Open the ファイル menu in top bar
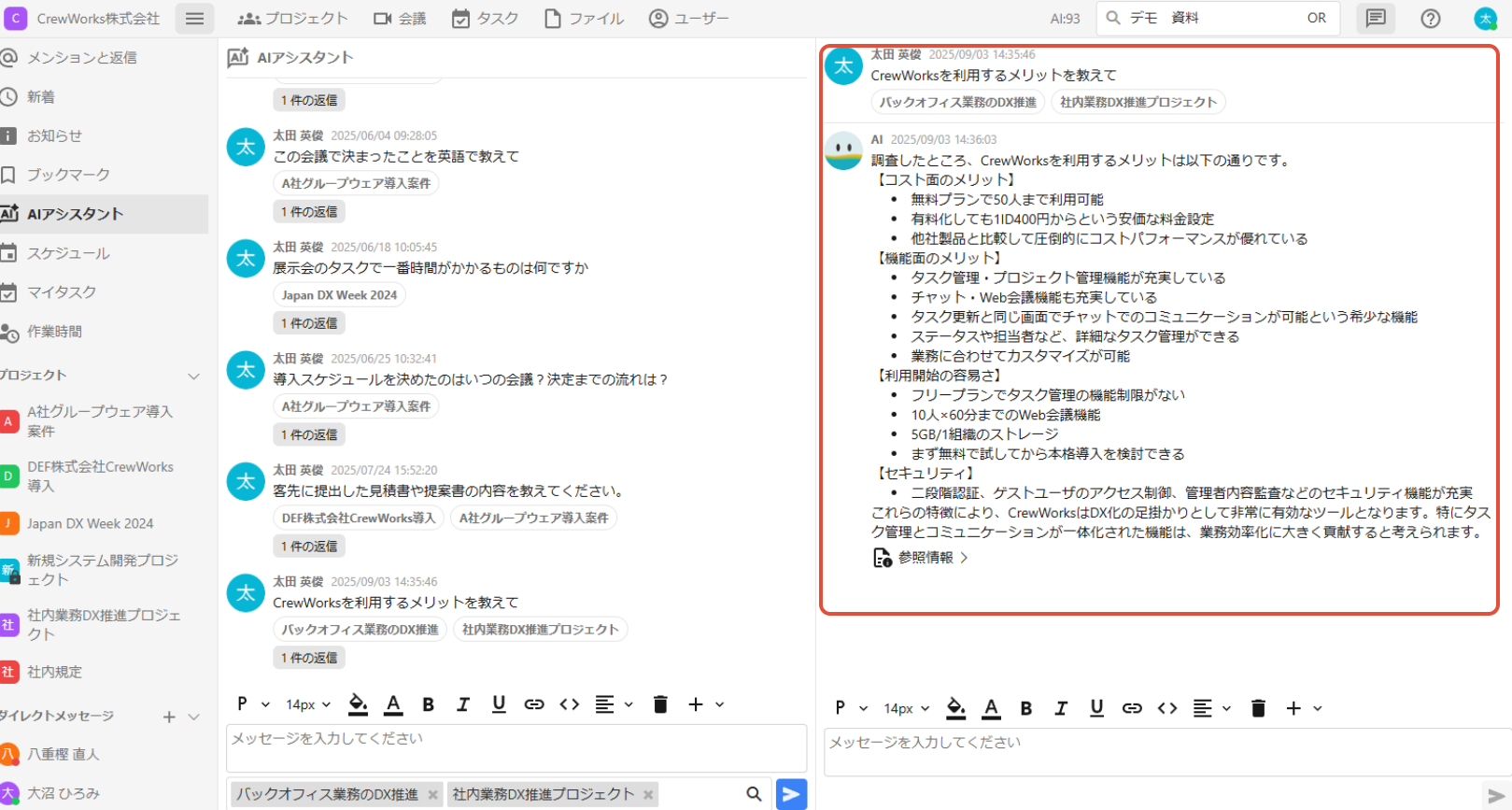Viewport: 1512px width, 810px height. pos(584,19)
